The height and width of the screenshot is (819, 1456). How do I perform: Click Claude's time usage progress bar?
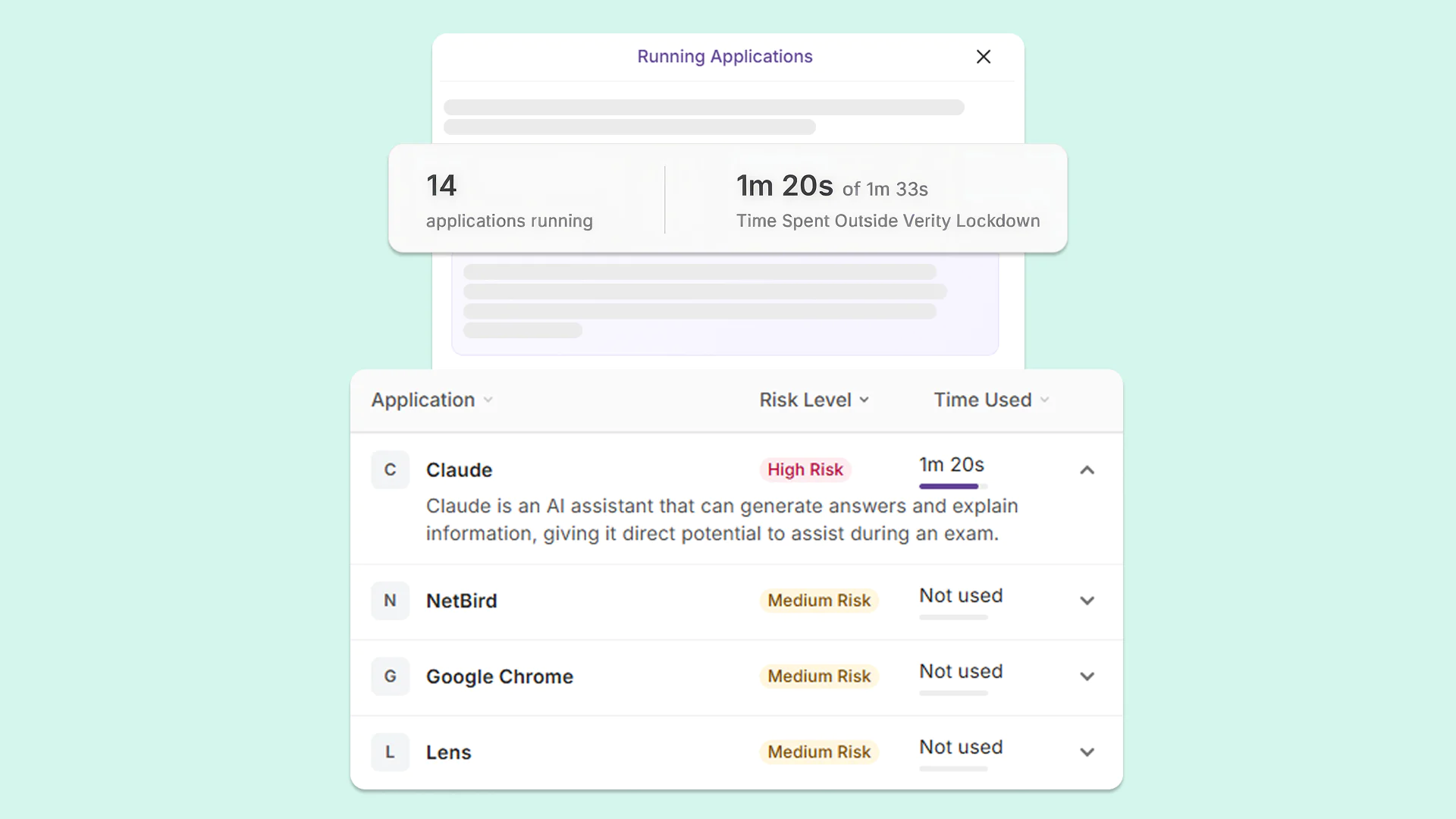pos(953,486)
